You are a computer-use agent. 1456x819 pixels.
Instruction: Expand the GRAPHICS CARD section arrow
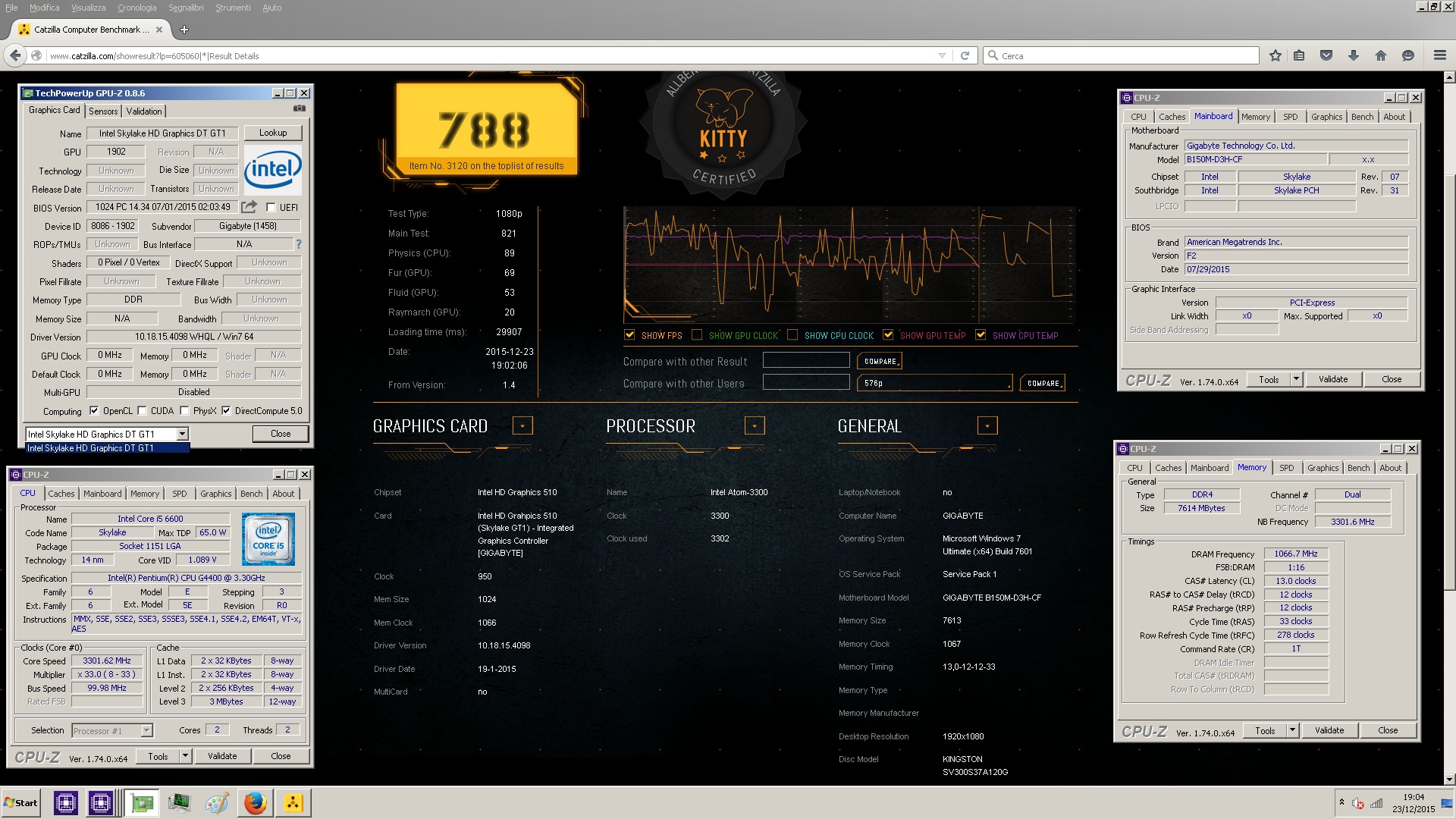(x=522, y=425)
